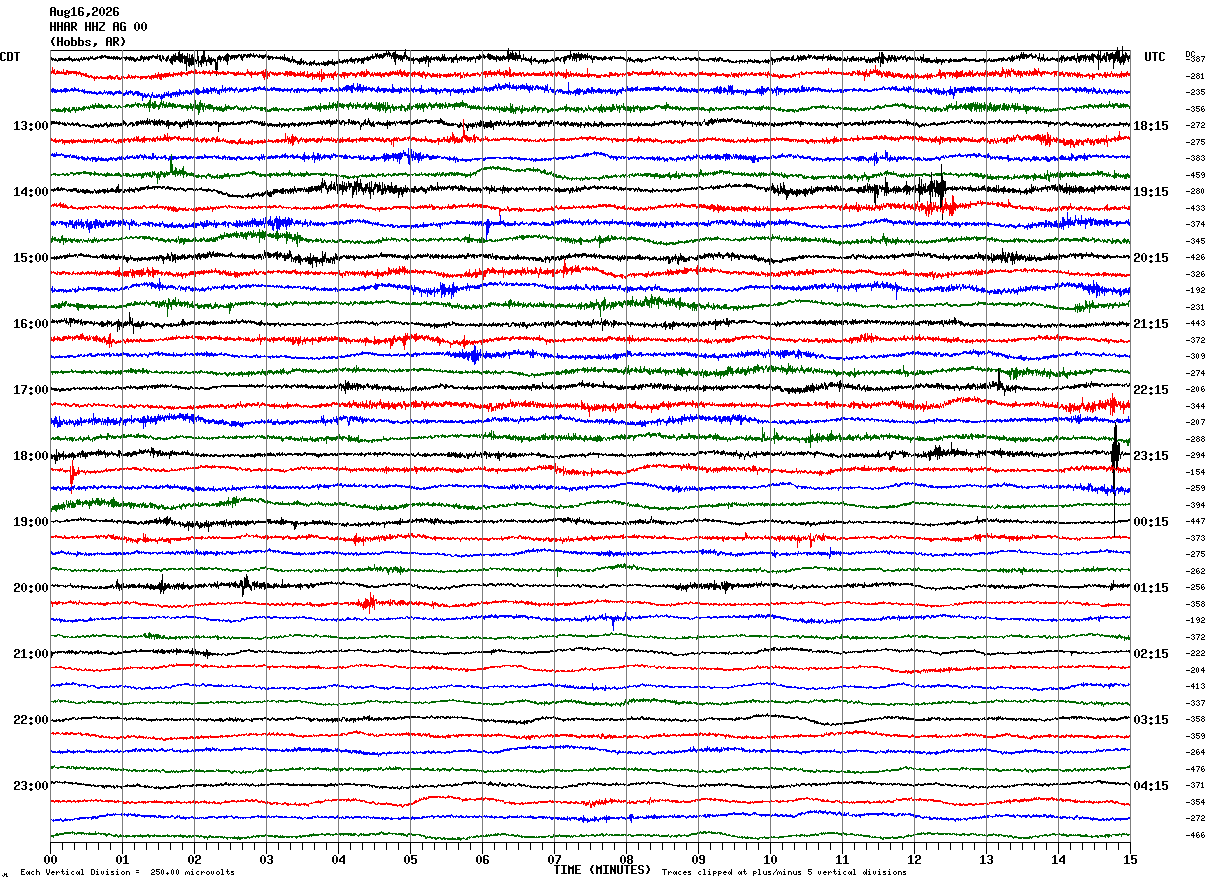Click the DC offset value -256
Image resolution: width=1210 pixels, height=886 pixels.
(x=1195, y=587)
